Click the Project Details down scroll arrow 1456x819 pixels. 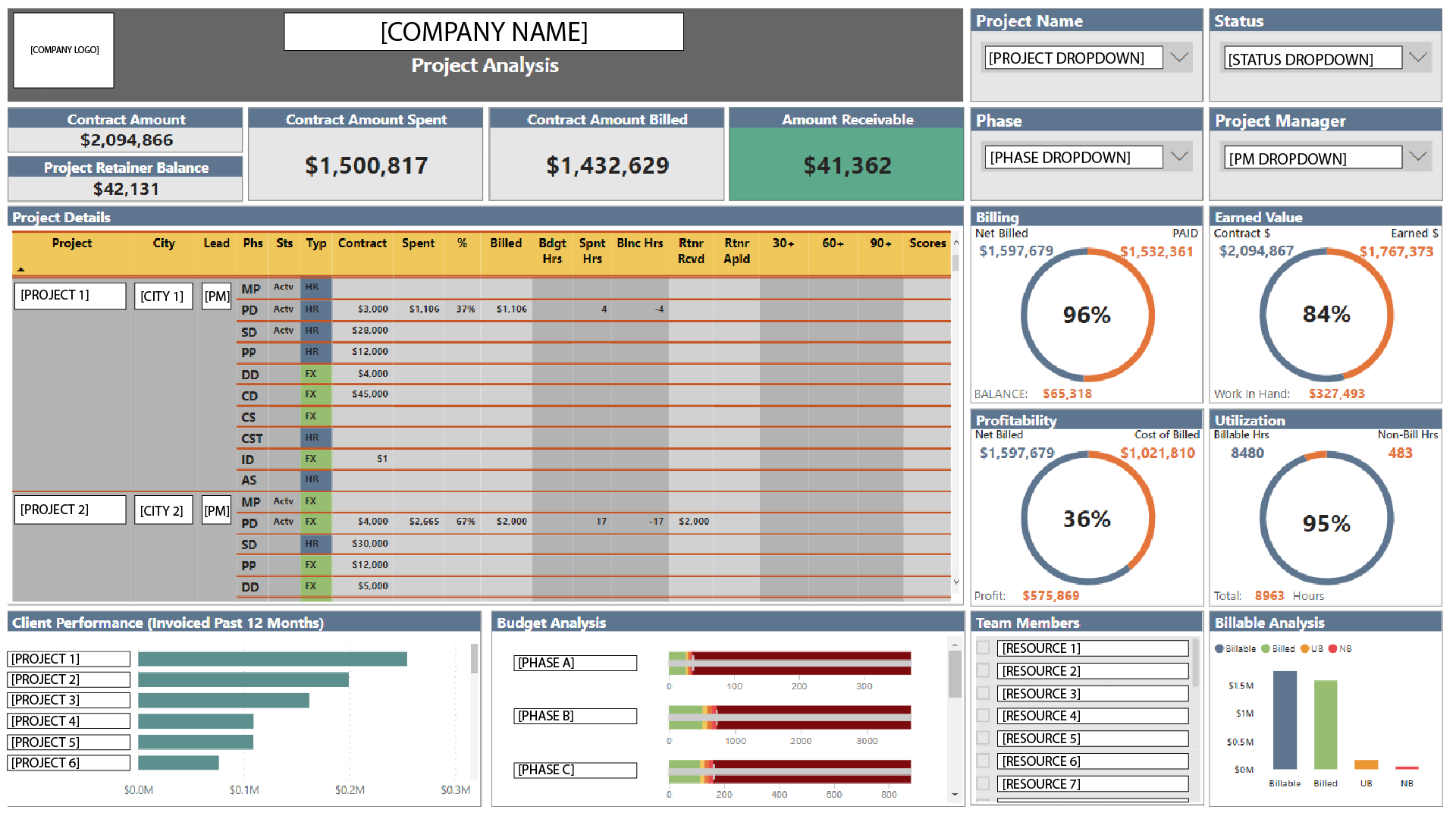tap(955, 582)
